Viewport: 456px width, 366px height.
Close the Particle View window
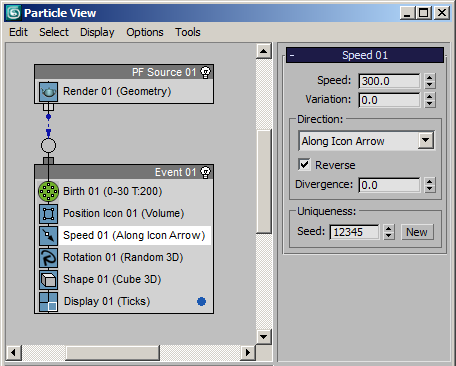click(442, 13)
